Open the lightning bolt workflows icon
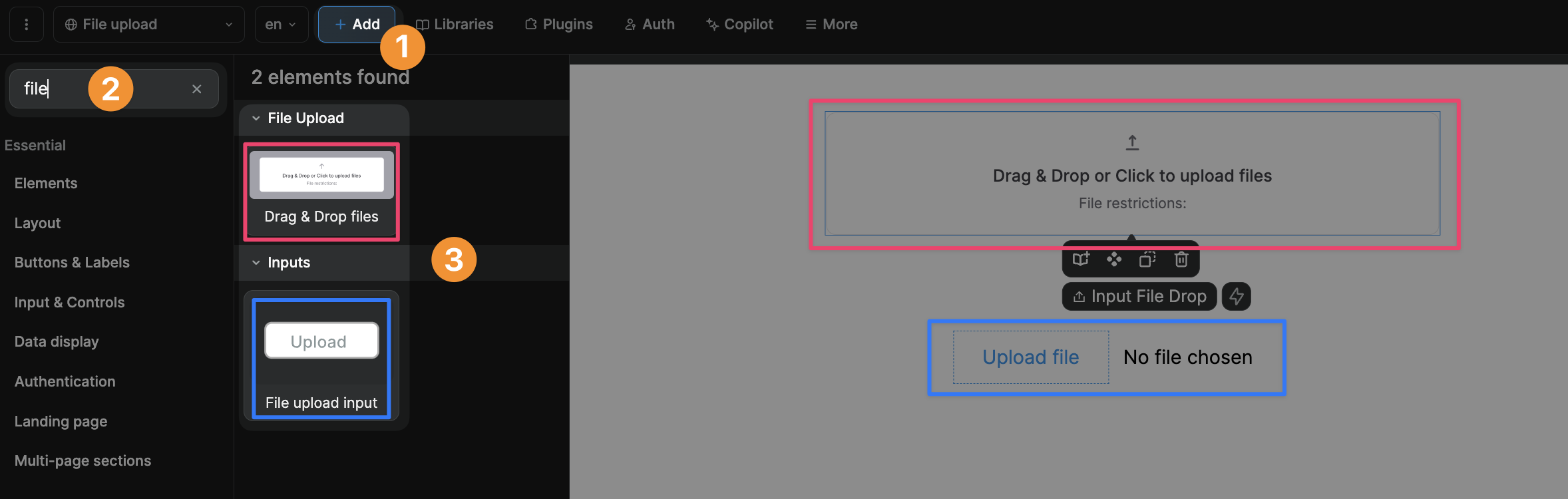The width and height of the screenshot is (1568, 499). click(1237, 296)
